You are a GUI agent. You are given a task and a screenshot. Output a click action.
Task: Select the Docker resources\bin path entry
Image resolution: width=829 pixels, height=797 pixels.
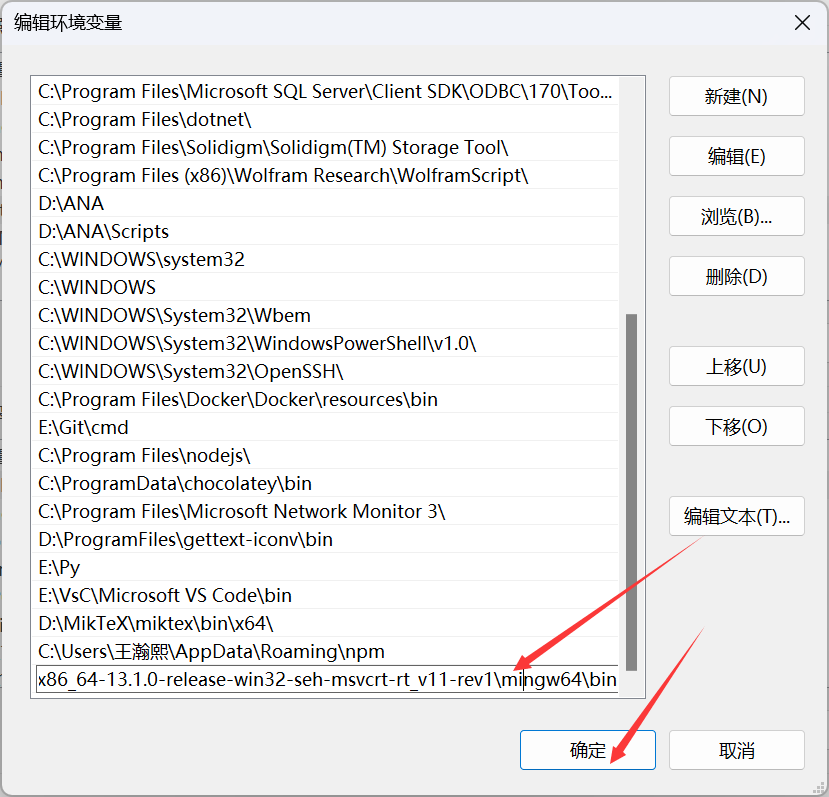[x=238, y=399]
